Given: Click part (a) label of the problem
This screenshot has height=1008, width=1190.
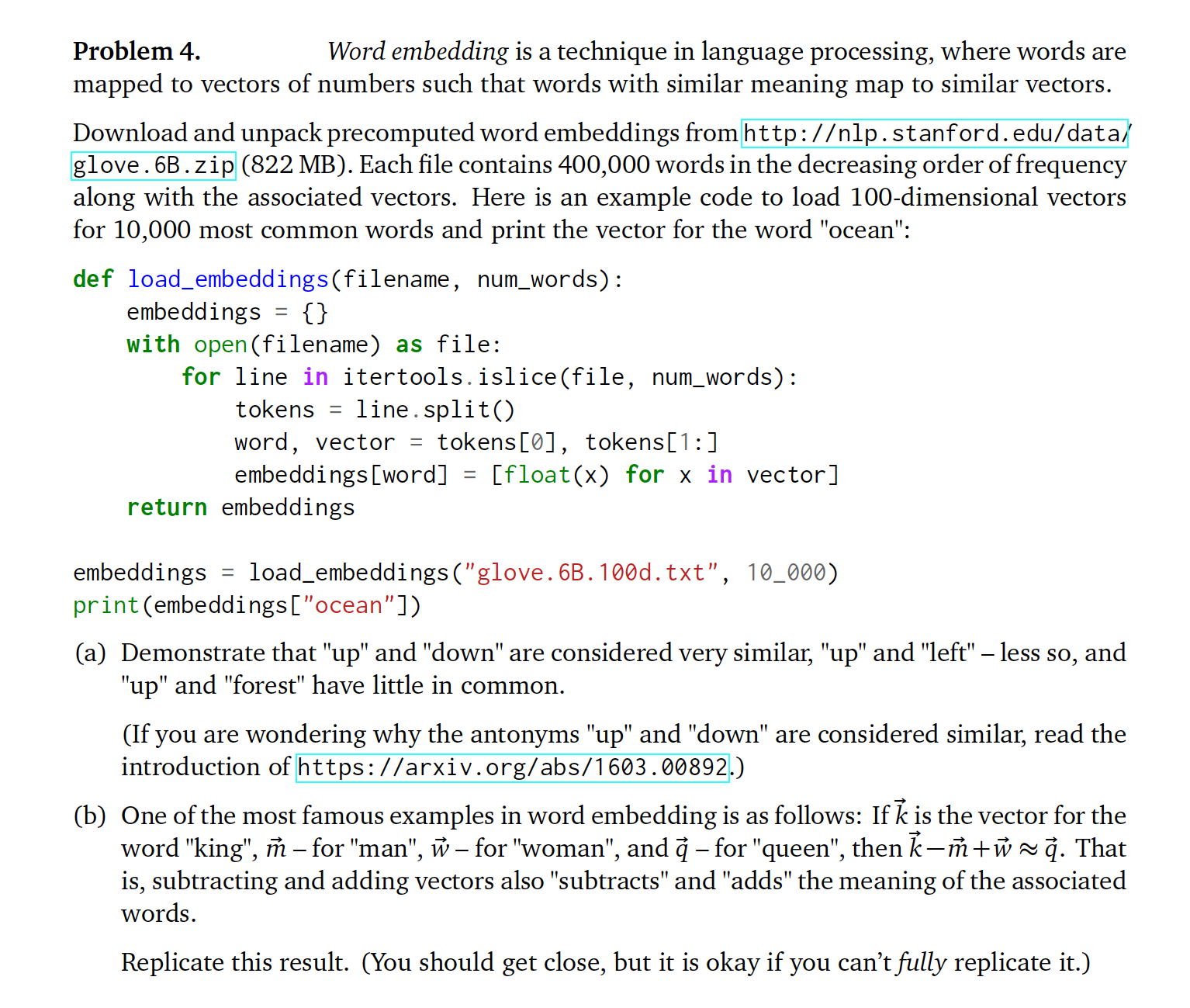Looking at the screenshot, I should coord(91,653).
